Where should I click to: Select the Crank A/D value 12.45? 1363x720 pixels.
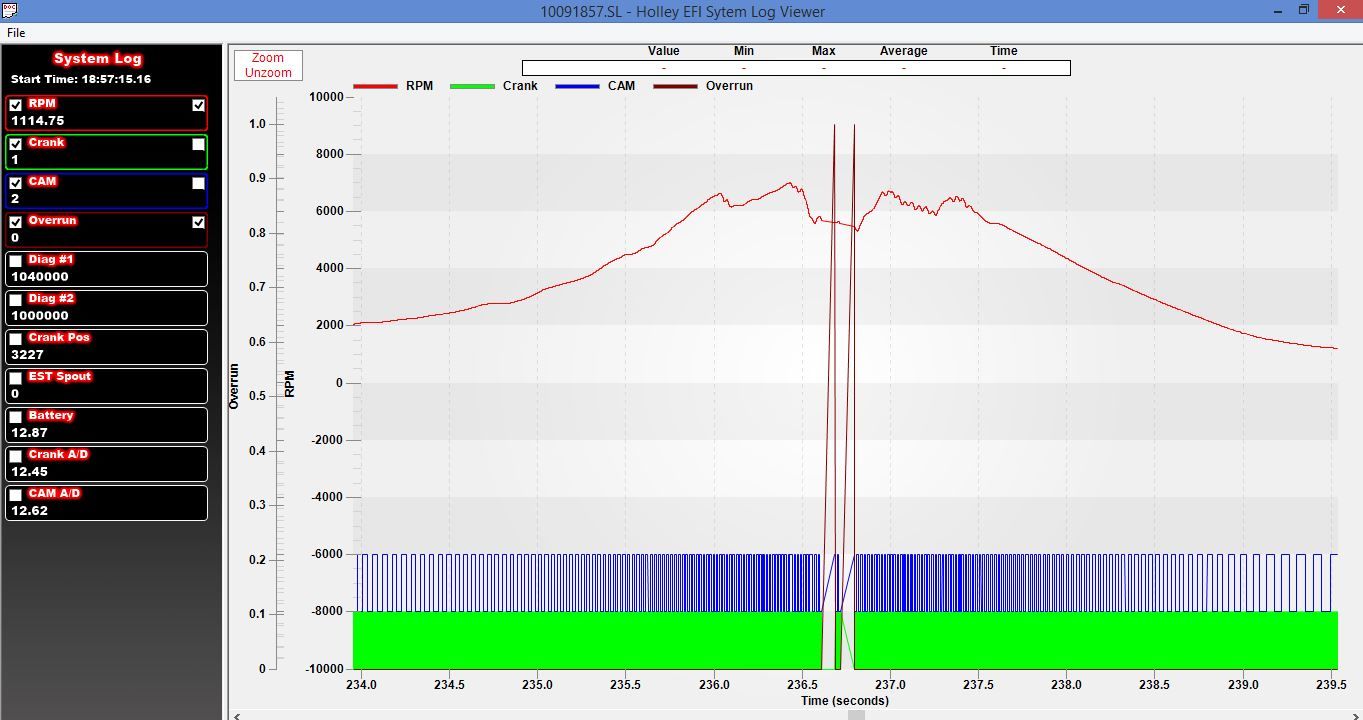(29, 472)
